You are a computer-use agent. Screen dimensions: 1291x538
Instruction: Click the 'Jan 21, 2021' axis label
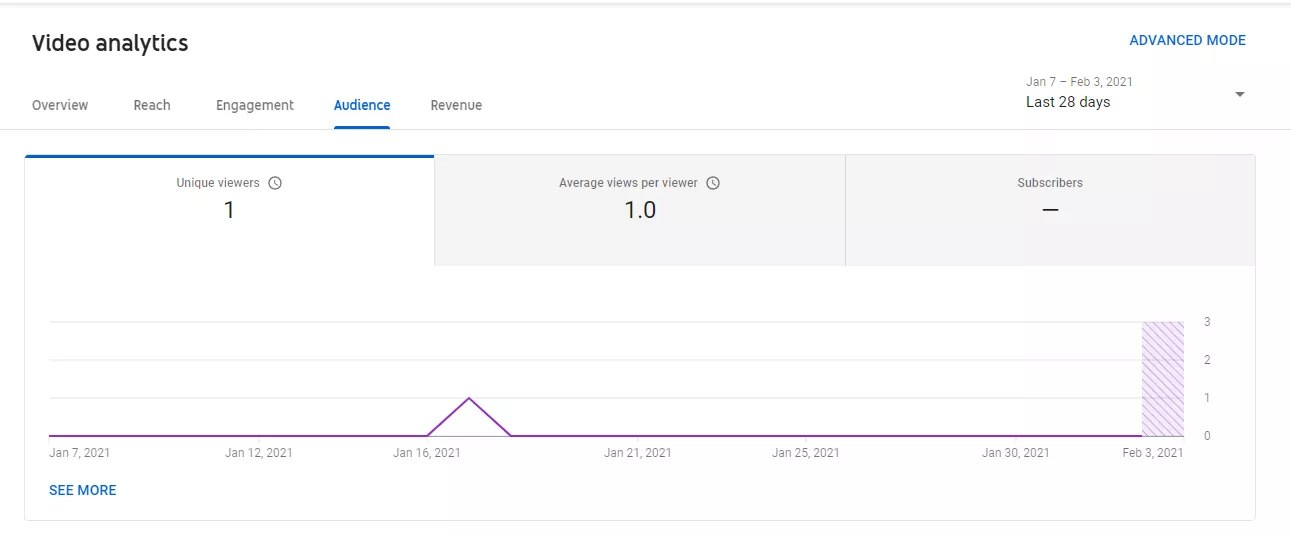(x=638, y=453)
